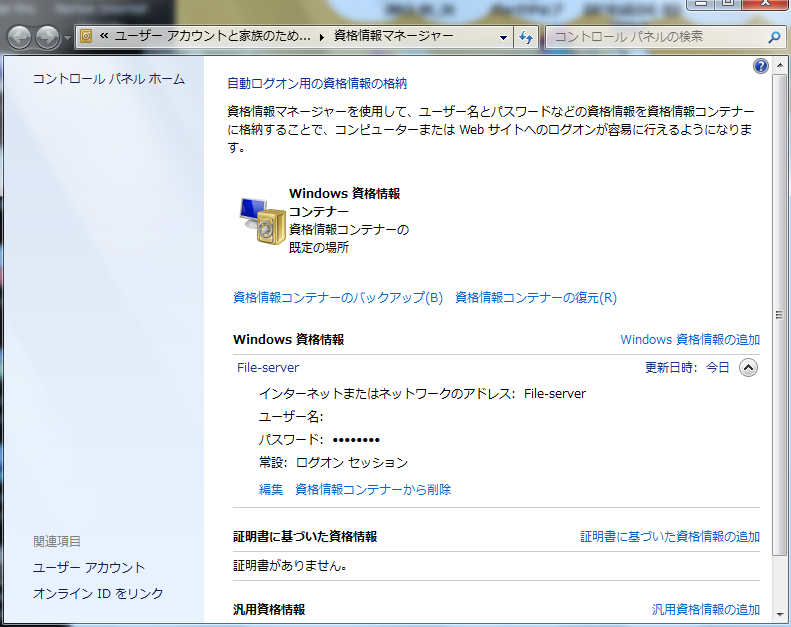Click 資格情報コンテナーのバックアップ(B) link
Viewport: 791px width, 627px height.
[338, 298]
